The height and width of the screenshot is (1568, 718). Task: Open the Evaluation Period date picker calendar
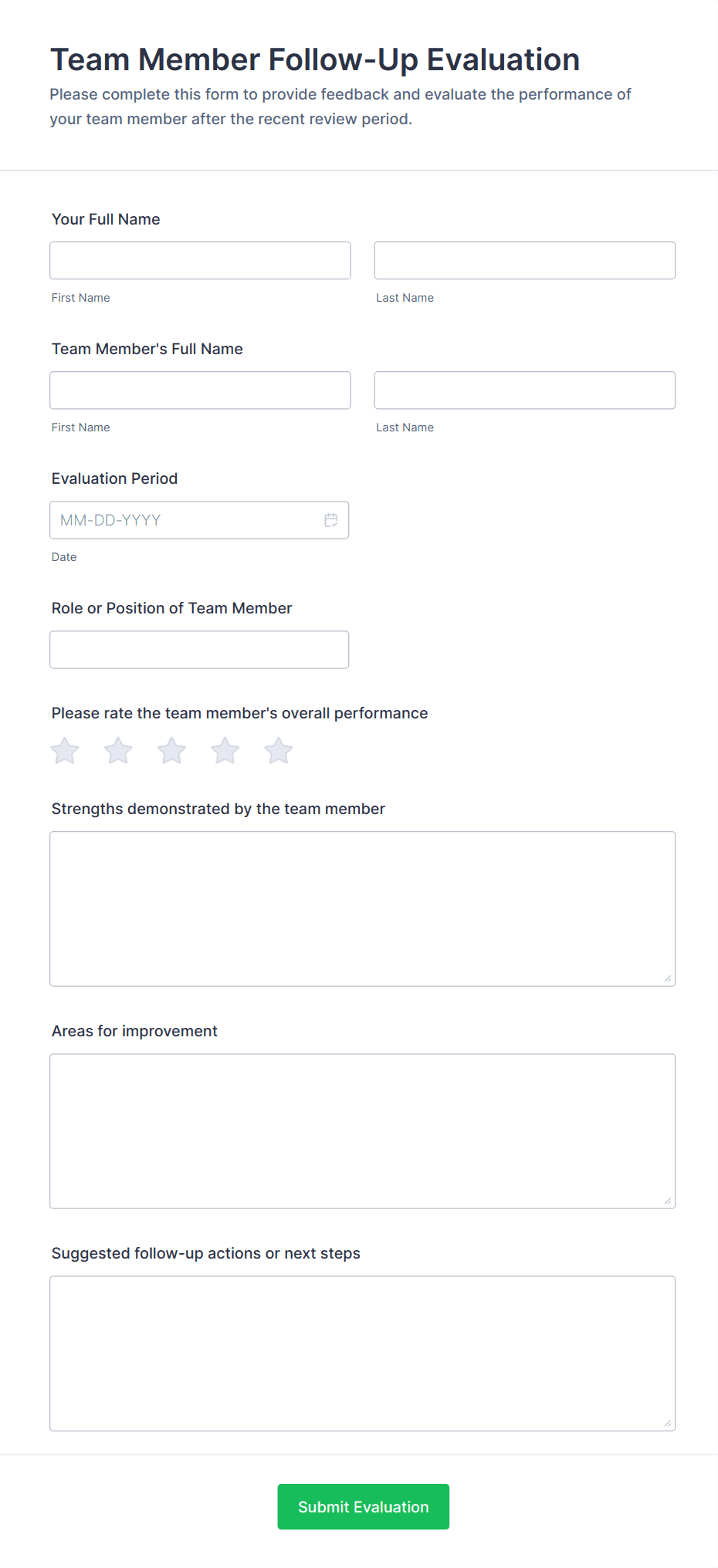tap(331, 520)
